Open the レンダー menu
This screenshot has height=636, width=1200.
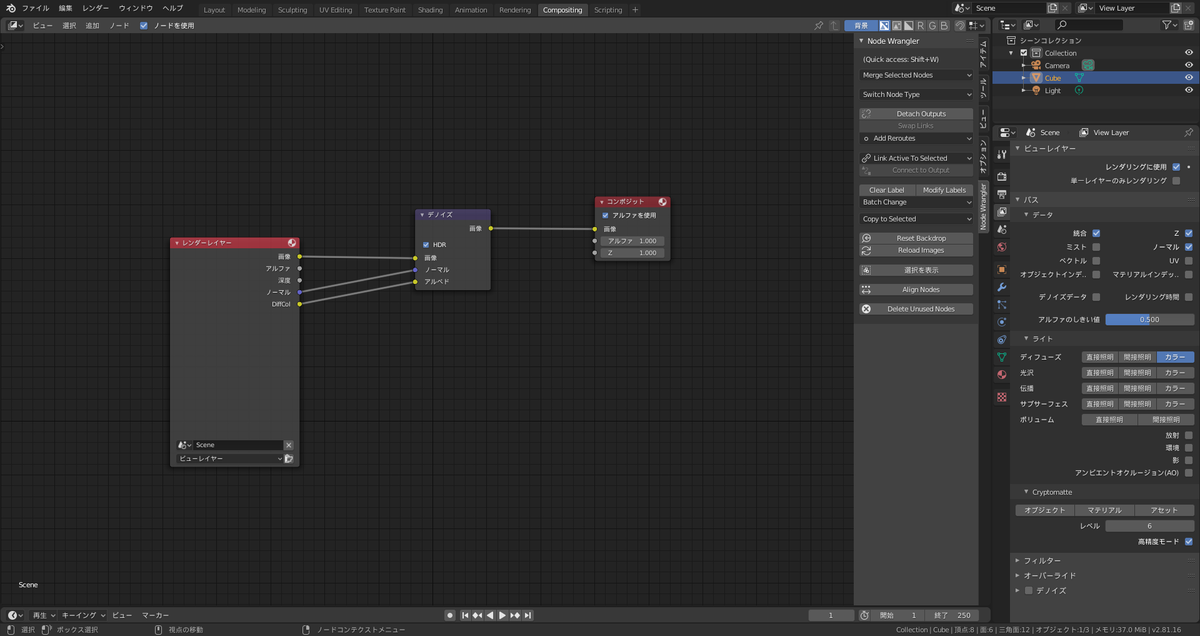(96, 8)
